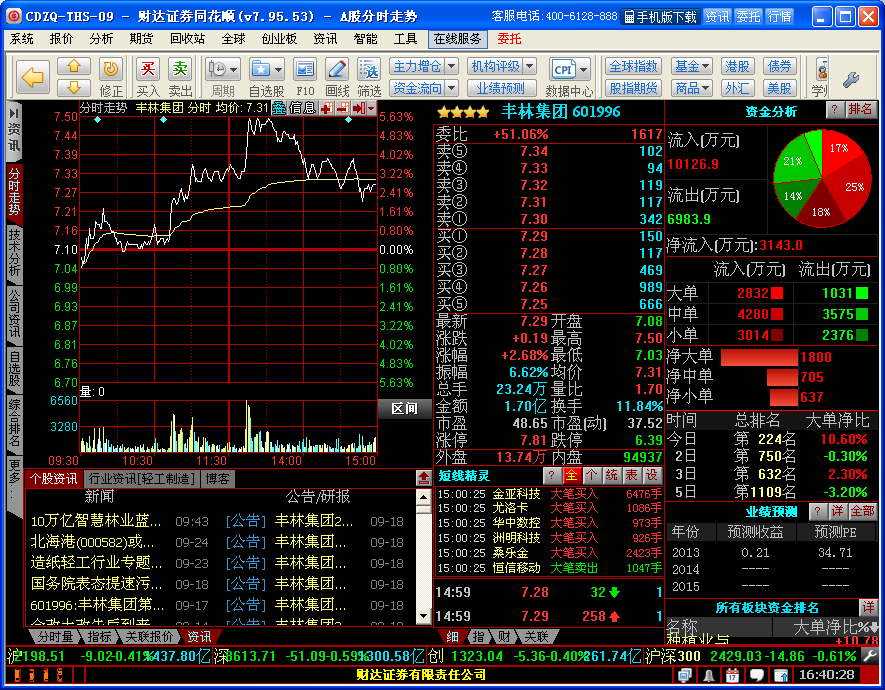Screen dimensions: 885x690
Task: Expand the 大单净比% sort arrow
Action: tap(874, 626)
